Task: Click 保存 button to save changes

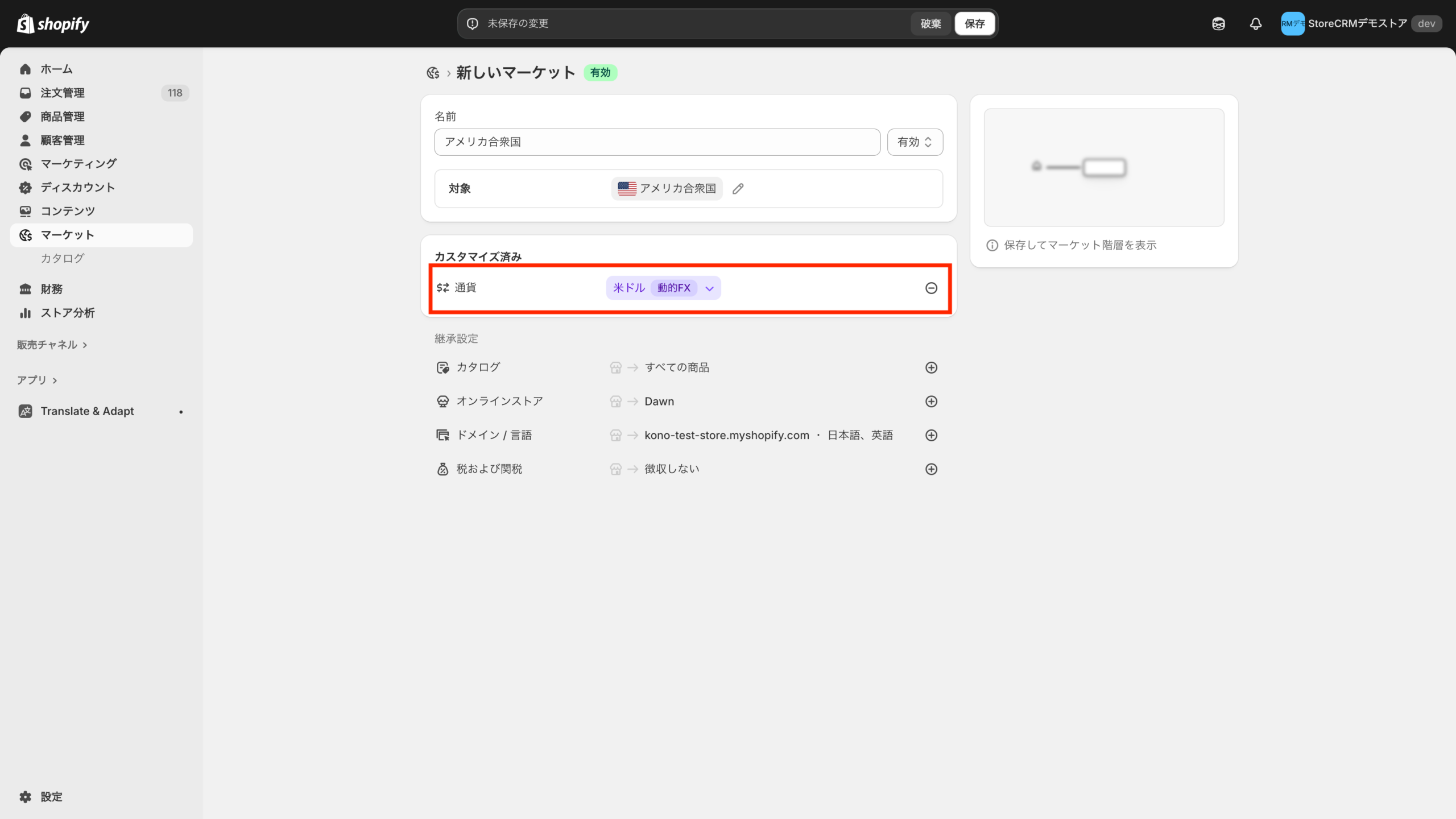Action: coord(974,24)
